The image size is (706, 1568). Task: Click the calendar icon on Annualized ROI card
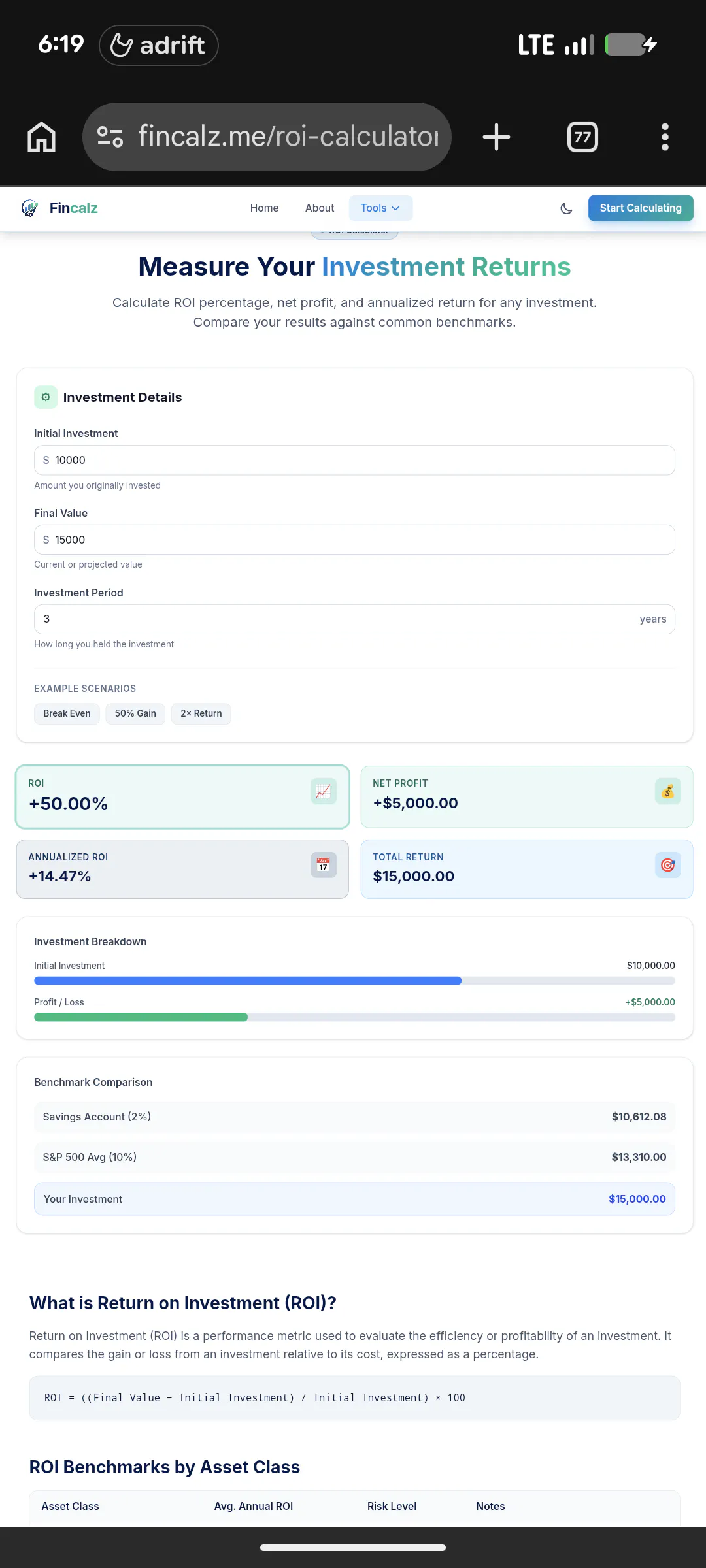324,865
